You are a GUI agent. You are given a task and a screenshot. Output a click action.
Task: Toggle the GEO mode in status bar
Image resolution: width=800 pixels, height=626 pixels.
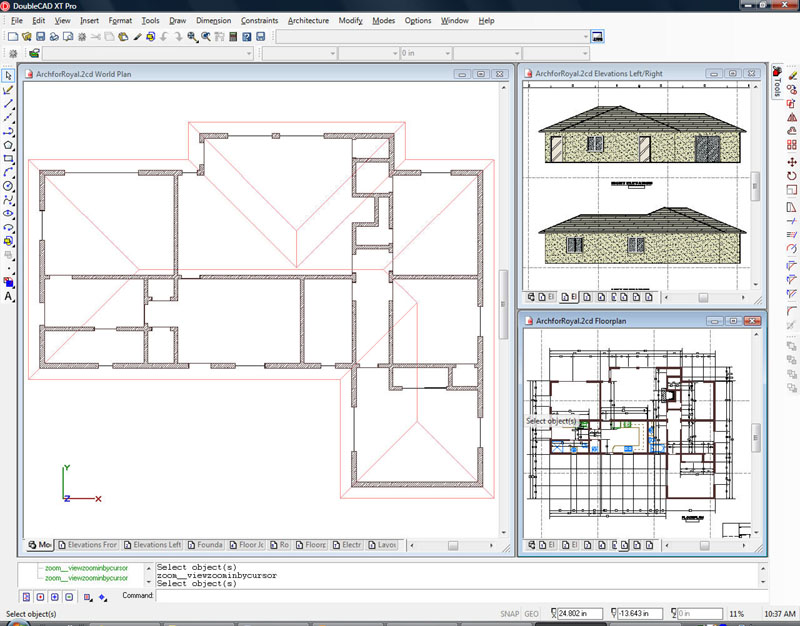point(531,614)
